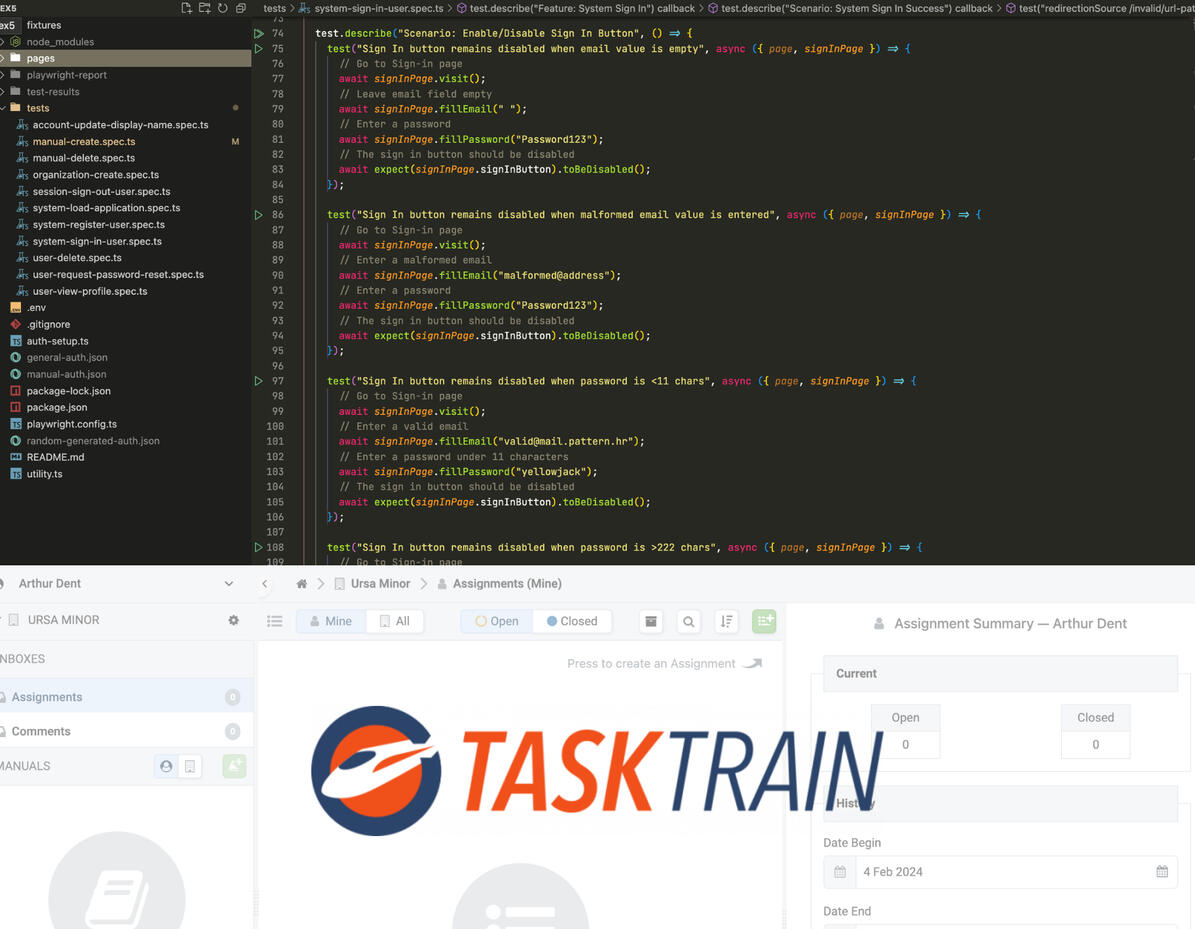Expand the Arthur Dent user dropdown
The height and width of the screenshot is (929, 1195).
(229, 584)
